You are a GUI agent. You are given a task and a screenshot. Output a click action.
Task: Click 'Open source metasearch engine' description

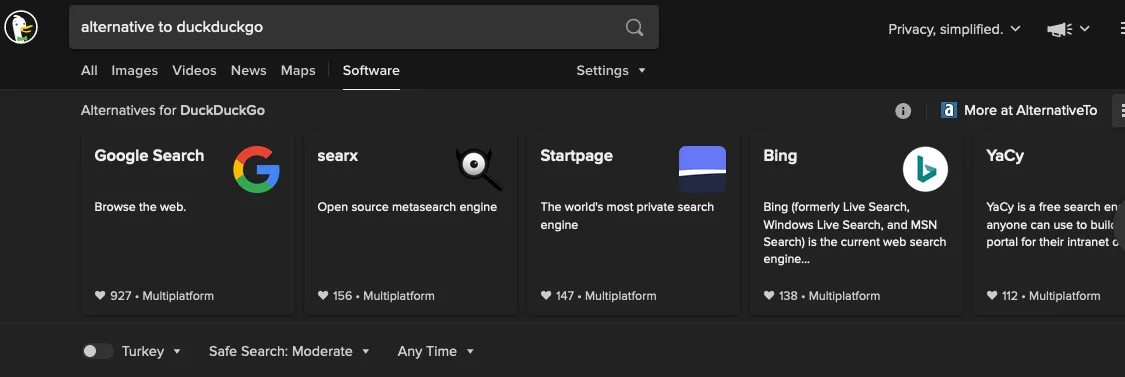407,207
